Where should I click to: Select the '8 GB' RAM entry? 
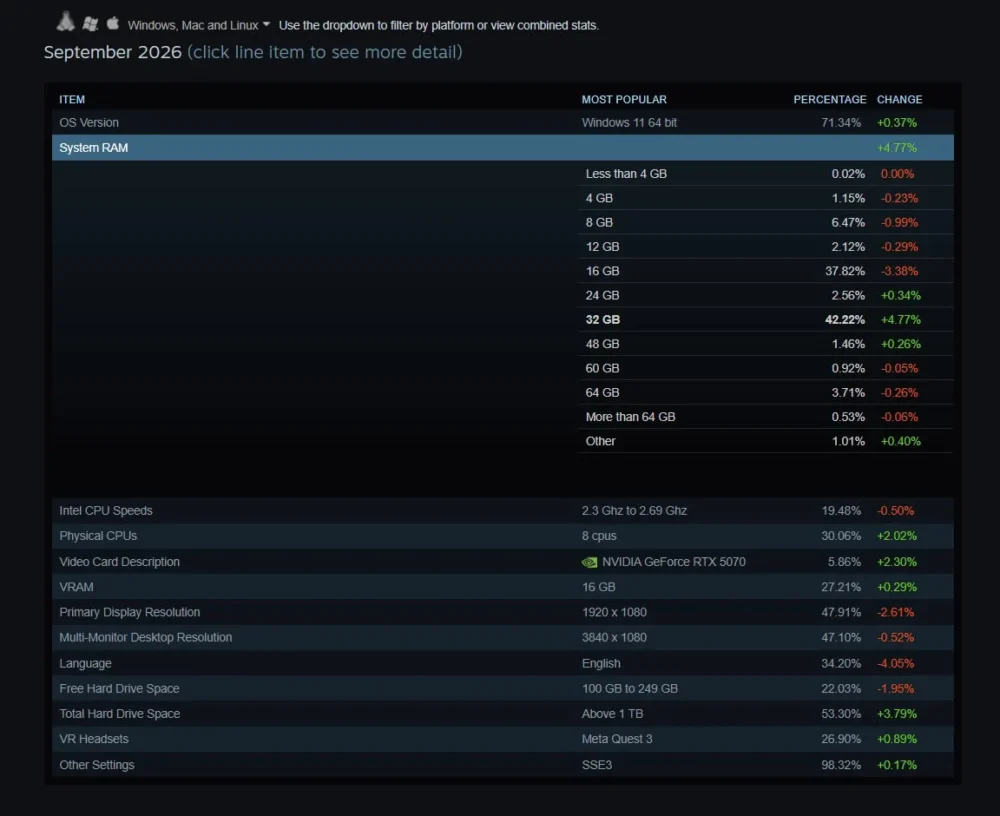click(599, 222)
